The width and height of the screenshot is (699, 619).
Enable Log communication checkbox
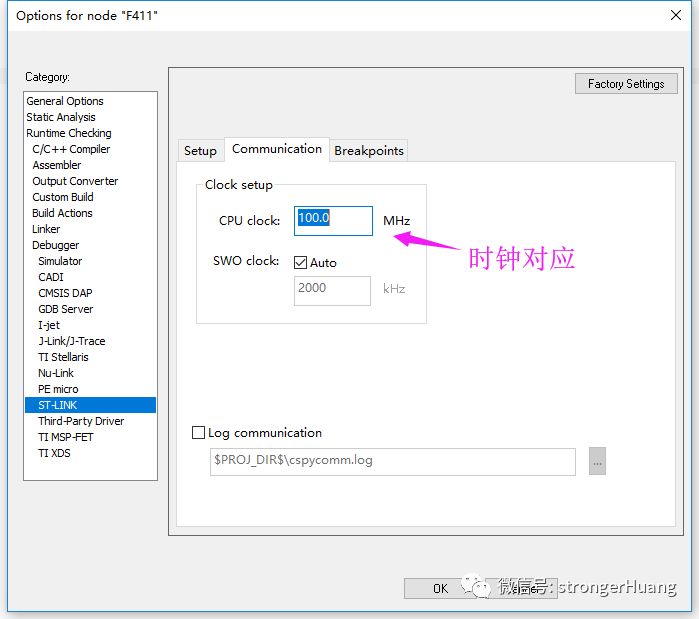(x=198, y=433)
